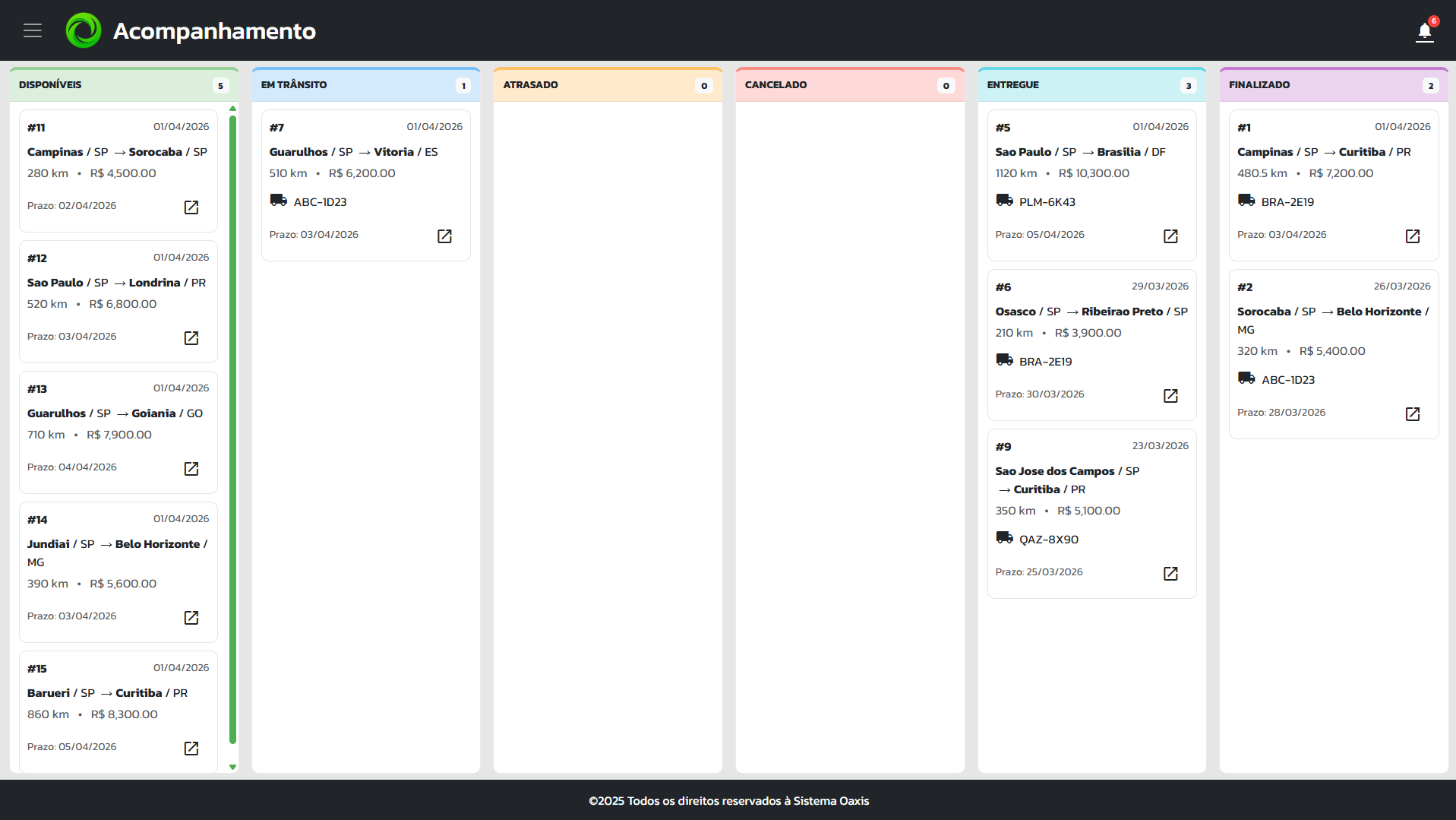The image size is (1456, 820).
Task: Open the notifications bell
Action: [1424, 32]
